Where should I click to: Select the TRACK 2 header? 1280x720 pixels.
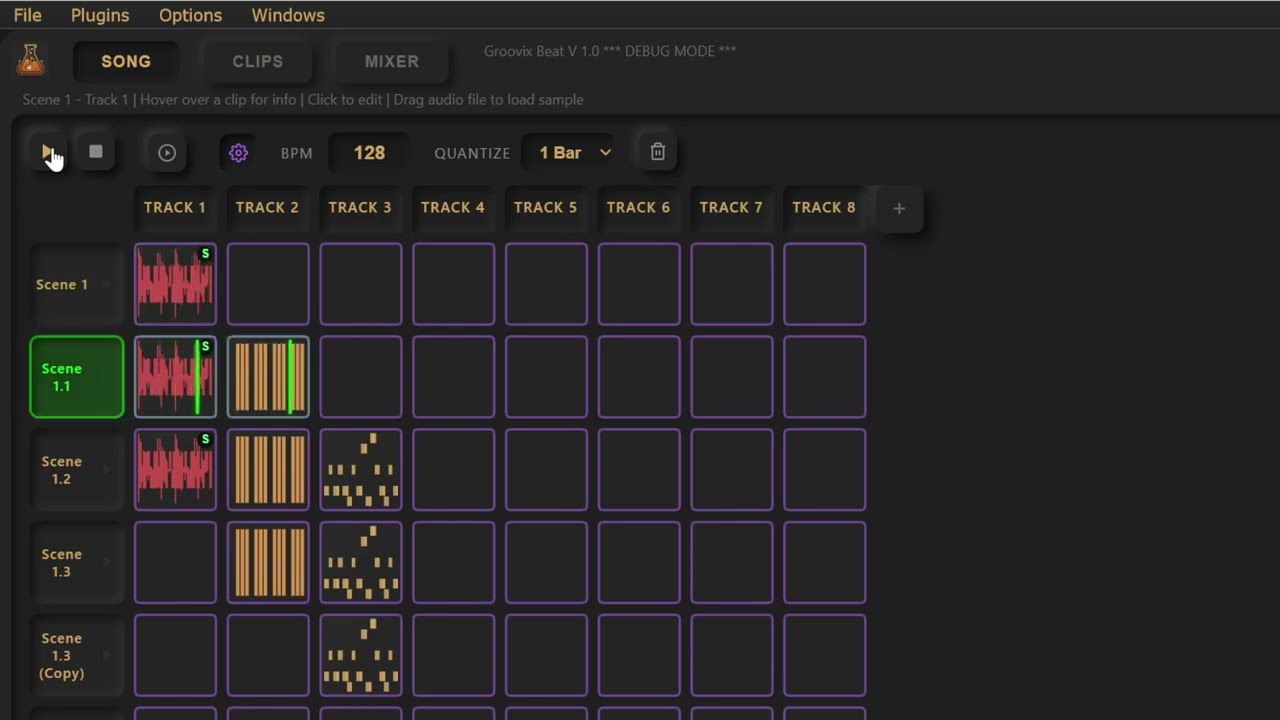coord(267,207)
